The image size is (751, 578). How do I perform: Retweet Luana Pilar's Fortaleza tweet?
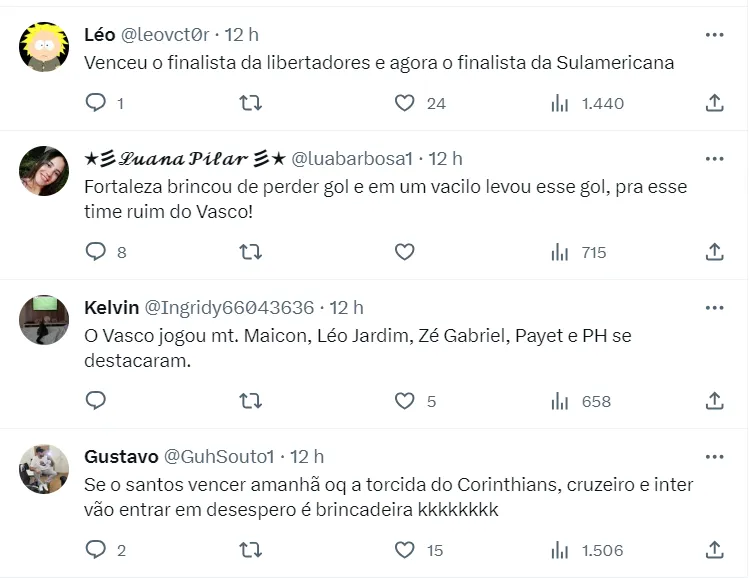[x=251, y=252]
